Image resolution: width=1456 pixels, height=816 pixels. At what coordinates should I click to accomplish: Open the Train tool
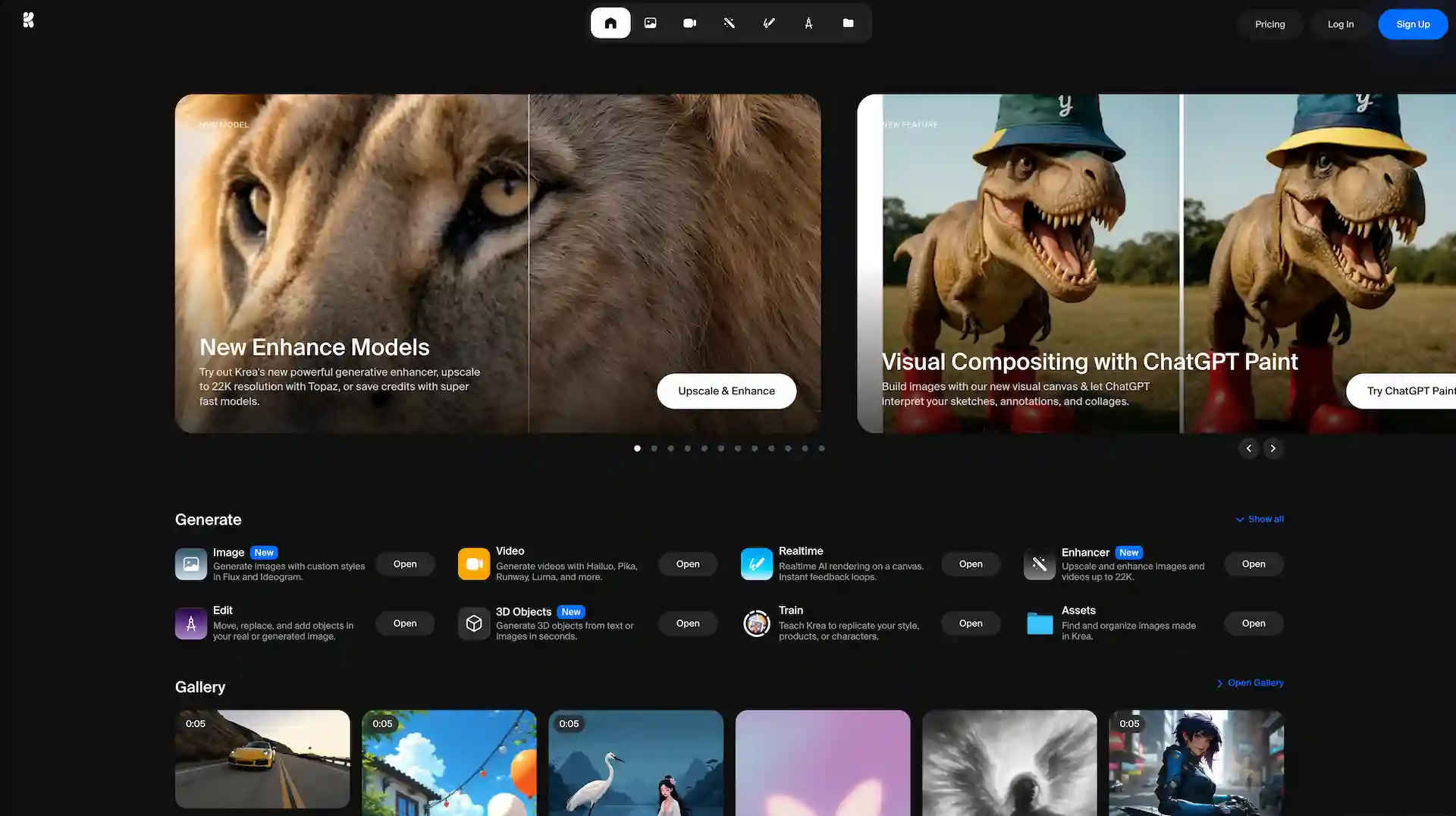click(x=971, y=623)
